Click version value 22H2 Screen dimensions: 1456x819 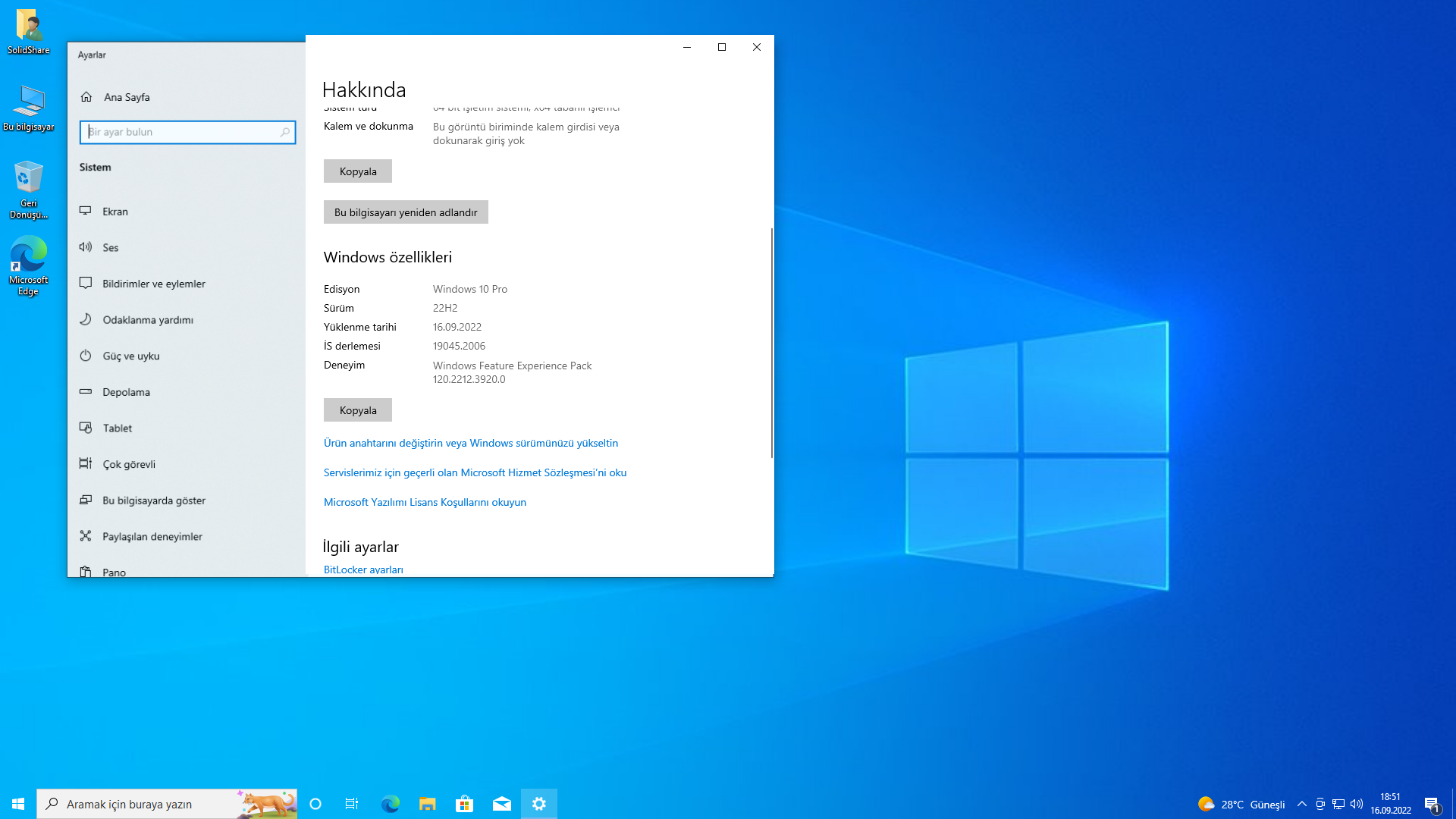point(445,308)
